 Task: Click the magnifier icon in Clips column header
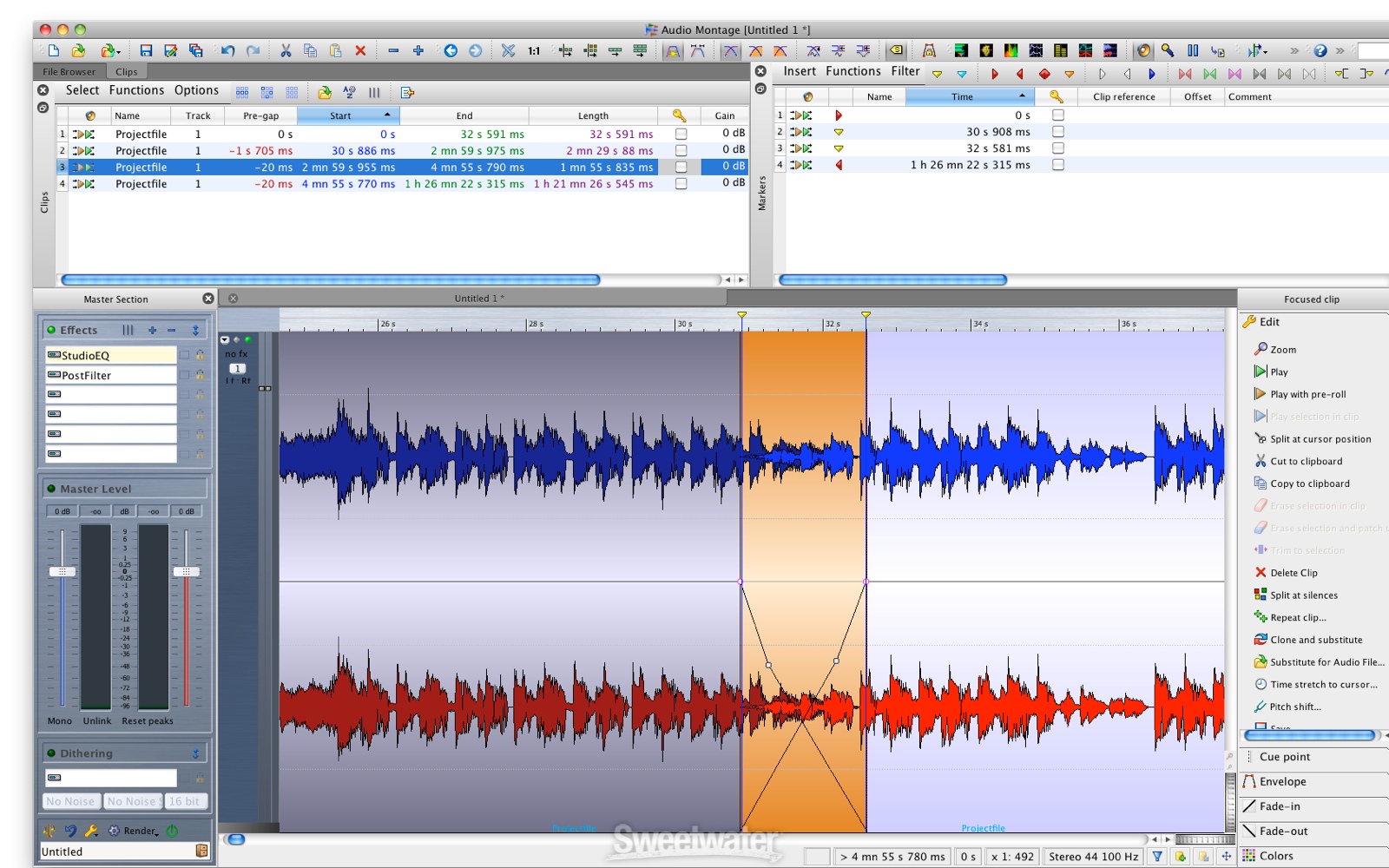pyautogui.click(x=679, y=115)
